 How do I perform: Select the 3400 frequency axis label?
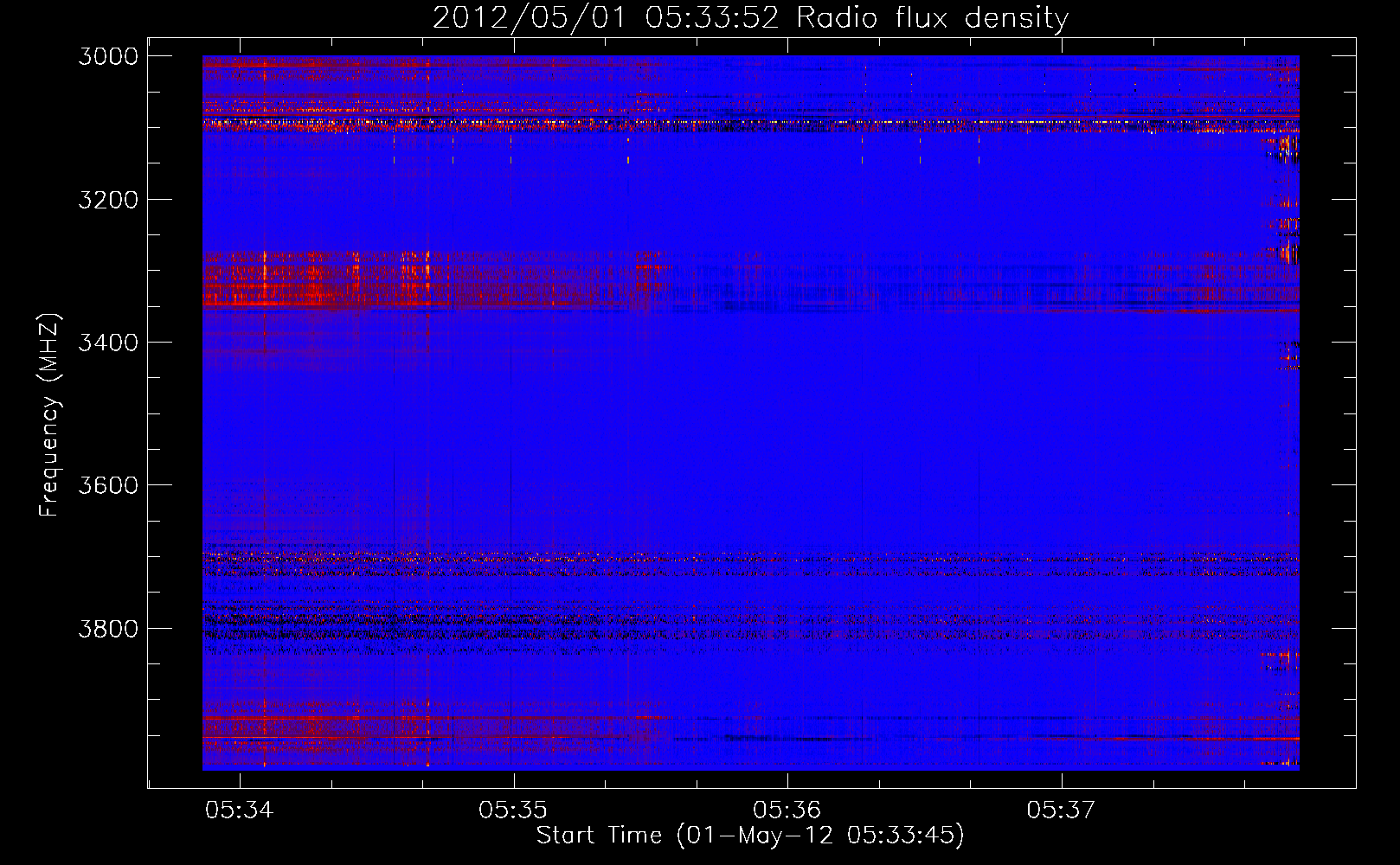[x=108, y=343]
